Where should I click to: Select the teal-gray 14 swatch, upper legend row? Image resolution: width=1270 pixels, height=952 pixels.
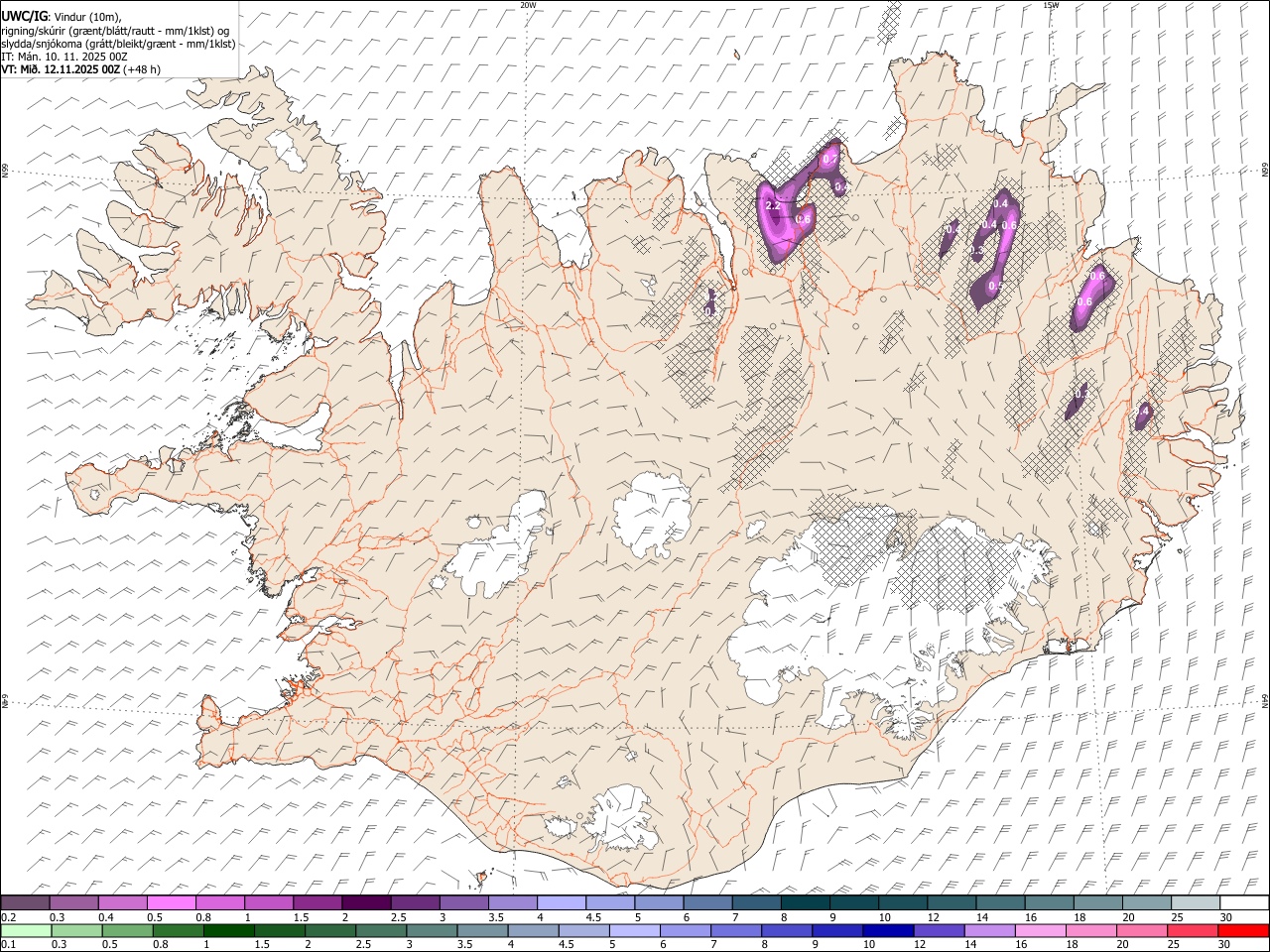point(1001,902)
